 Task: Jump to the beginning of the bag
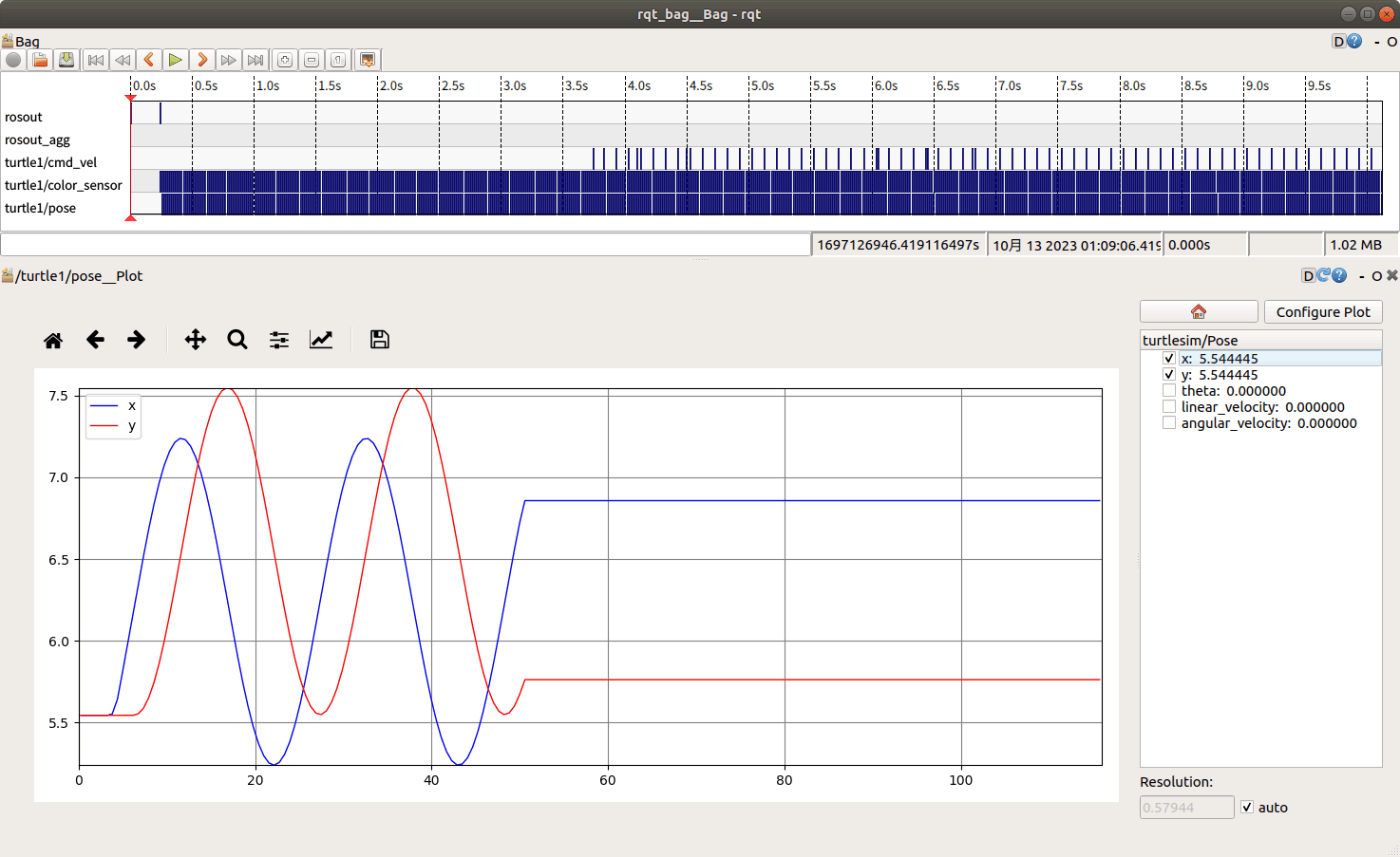(95, 60)
